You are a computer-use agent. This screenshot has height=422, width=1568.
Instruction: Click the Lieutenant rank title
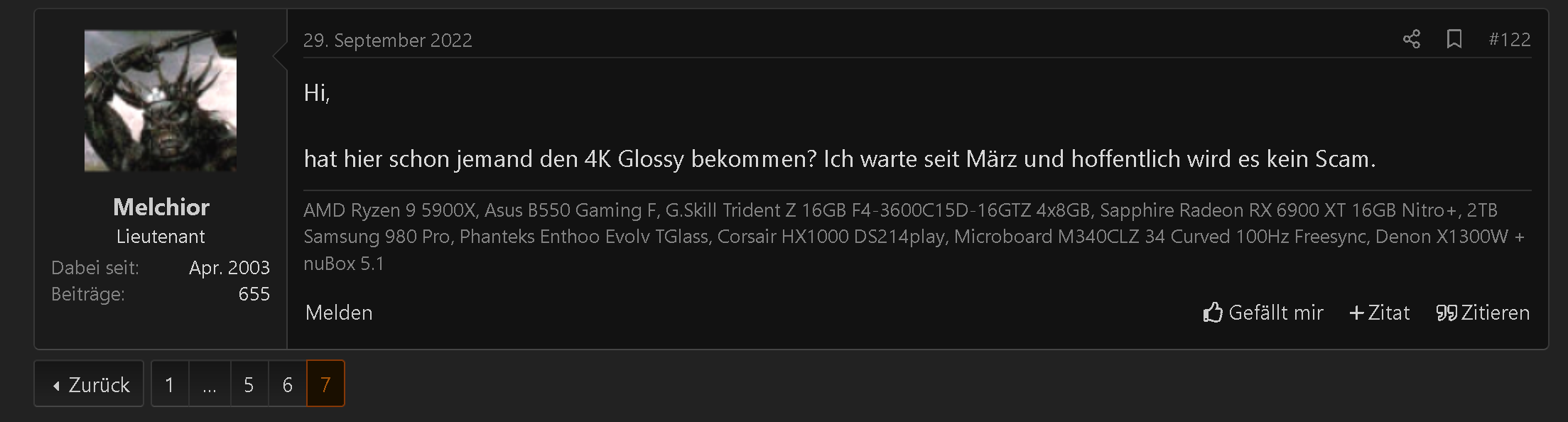point(161,237)
